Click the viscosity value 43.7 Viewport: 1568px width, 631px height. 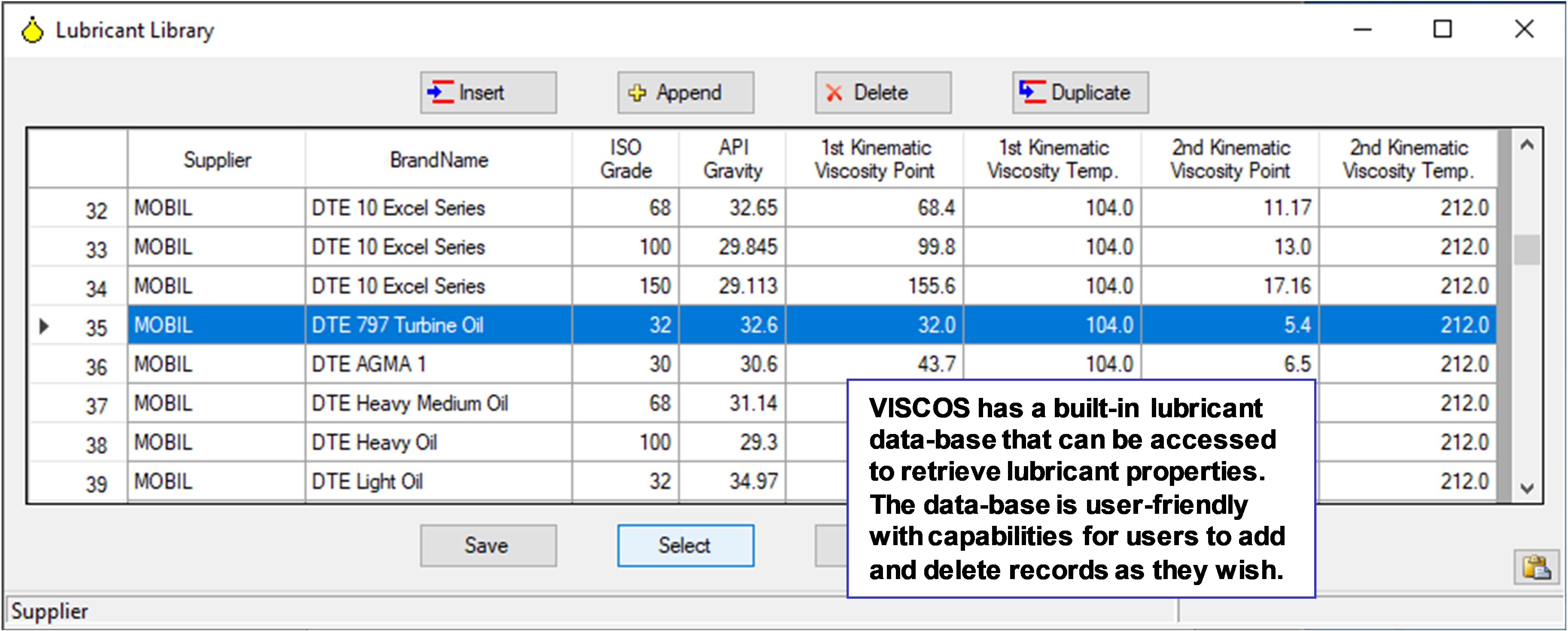(x=875, y=364)
